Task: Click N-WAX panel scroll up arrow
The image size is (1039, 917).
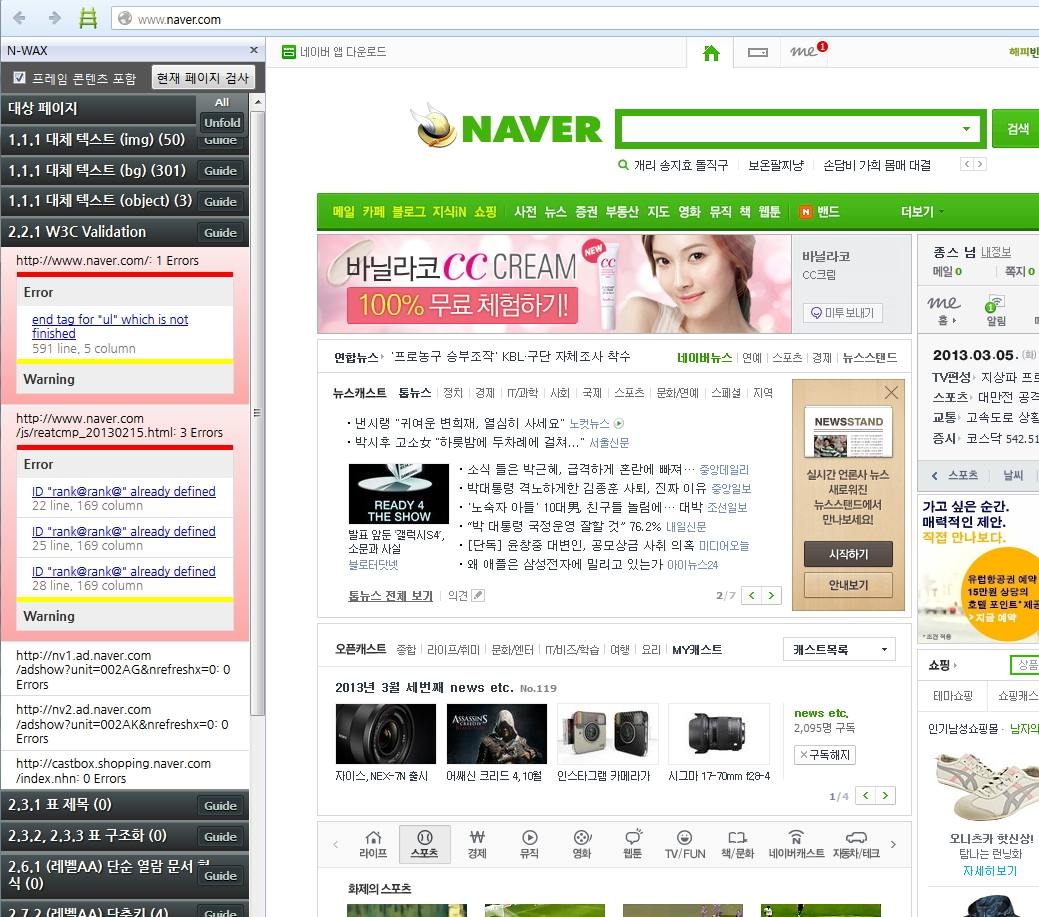Action: [258, 102]
